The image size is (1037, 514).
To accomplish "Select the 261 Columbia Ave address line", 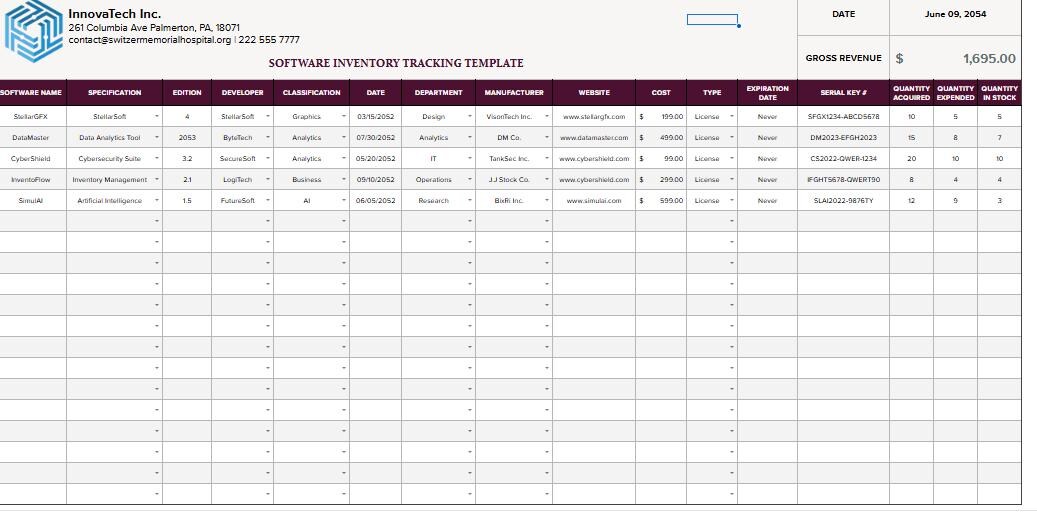I will pos(154,28).
